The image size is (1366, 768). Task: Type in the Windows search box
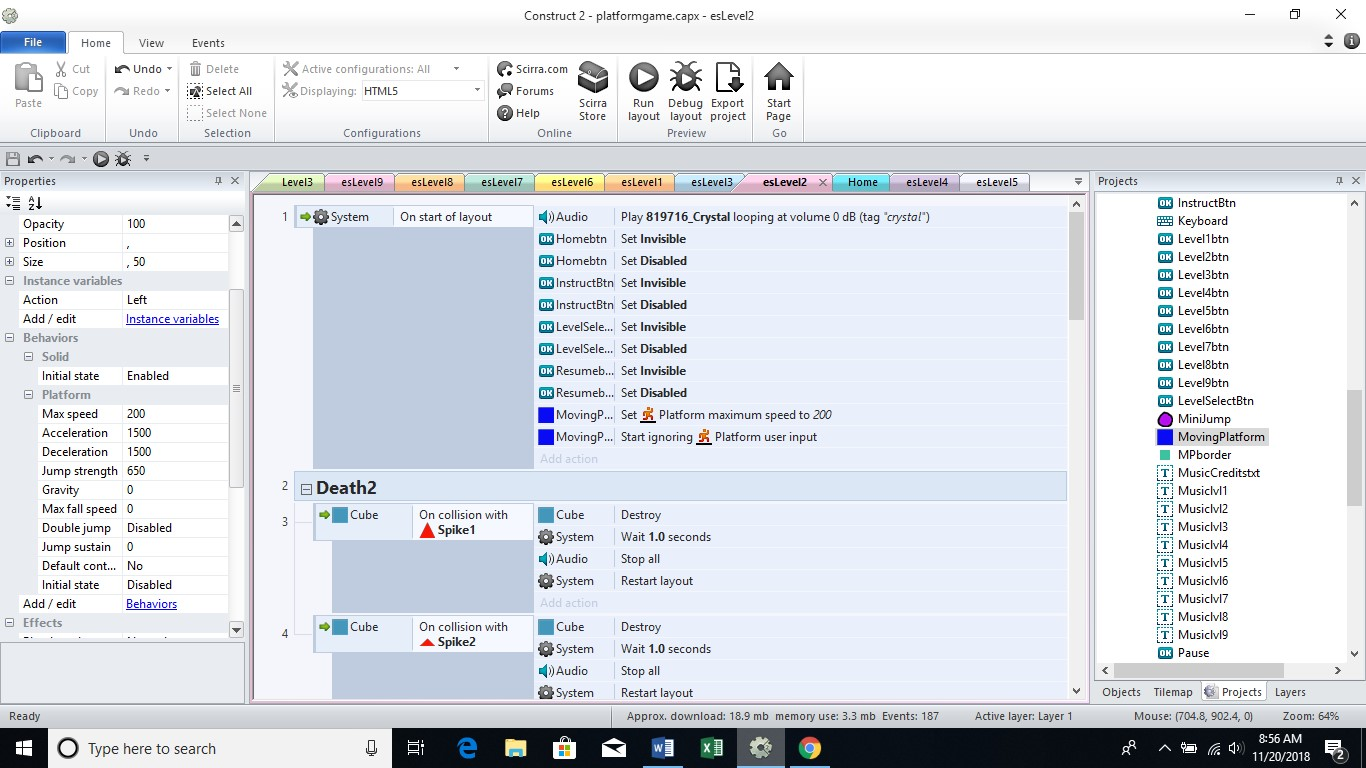pos(218,748)
